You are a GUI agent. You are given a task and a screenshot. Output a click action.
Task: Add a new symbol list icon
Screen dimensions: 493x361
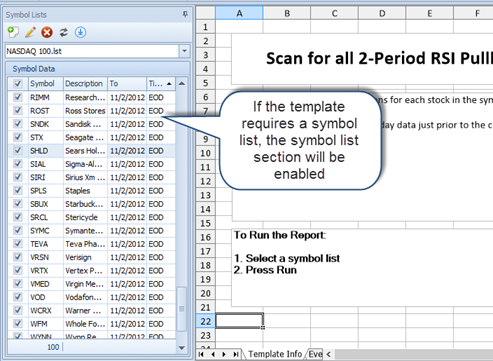coord(13,32)
